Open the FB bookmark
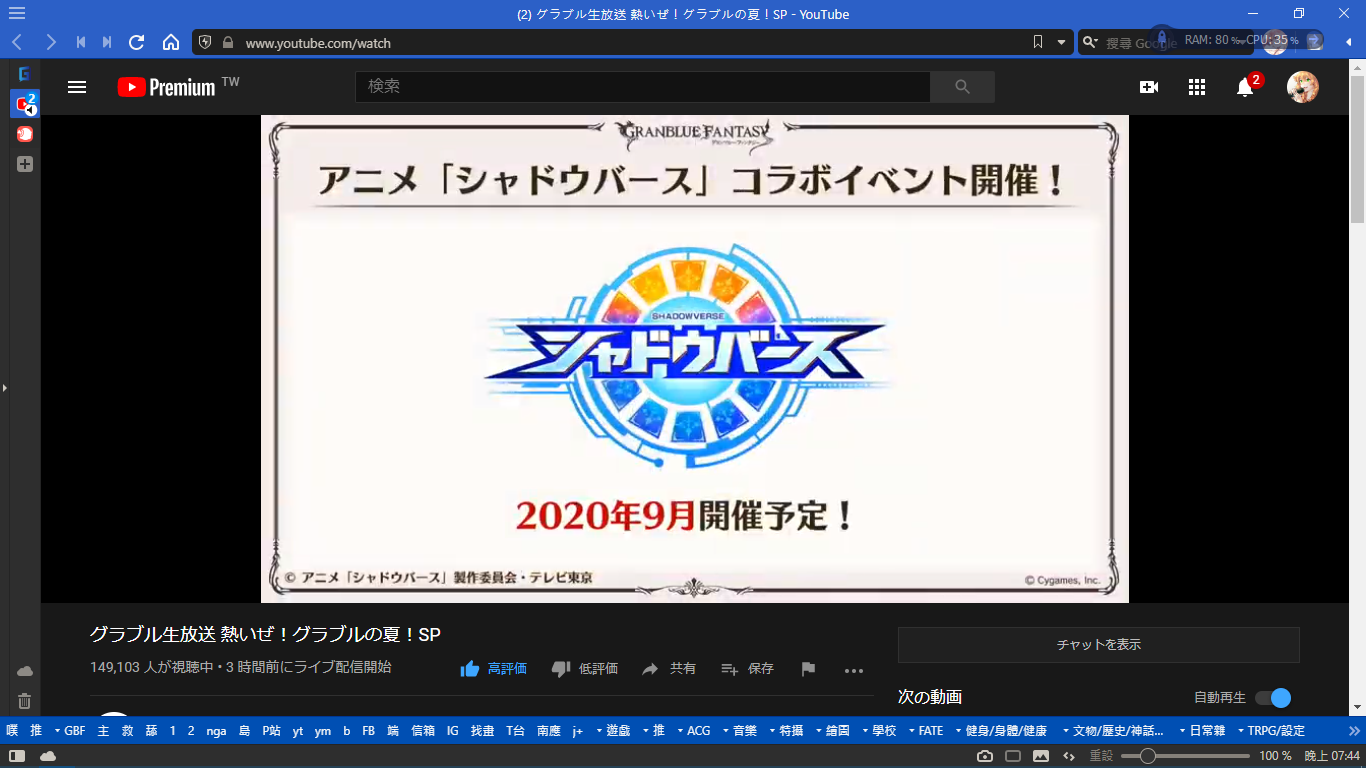The width and height of the screenshot is (1366, 768). [x=368, y=731]
